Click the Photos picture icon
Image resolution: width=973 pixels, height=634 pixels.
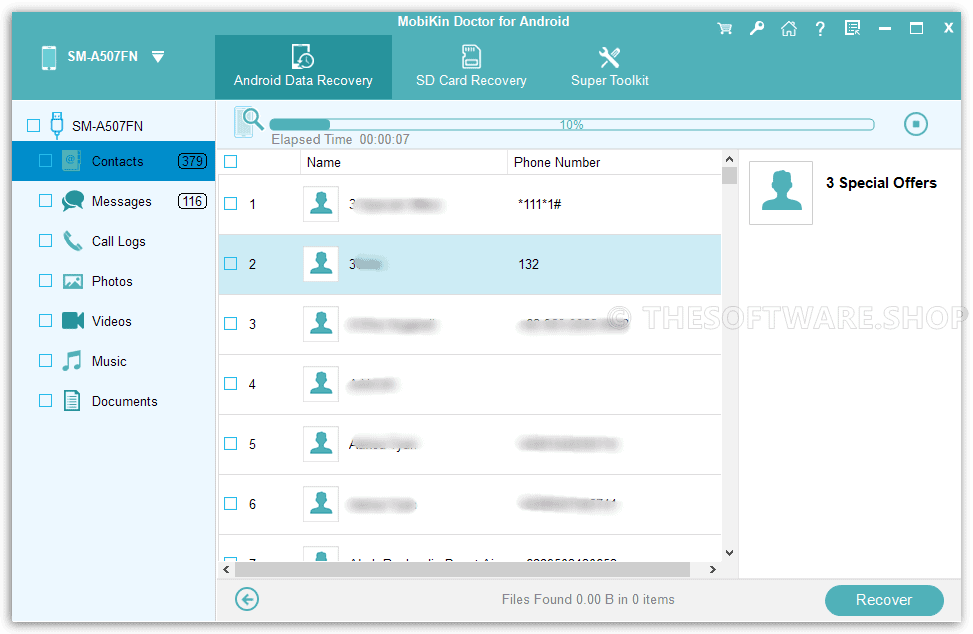(x=73, y=282)
